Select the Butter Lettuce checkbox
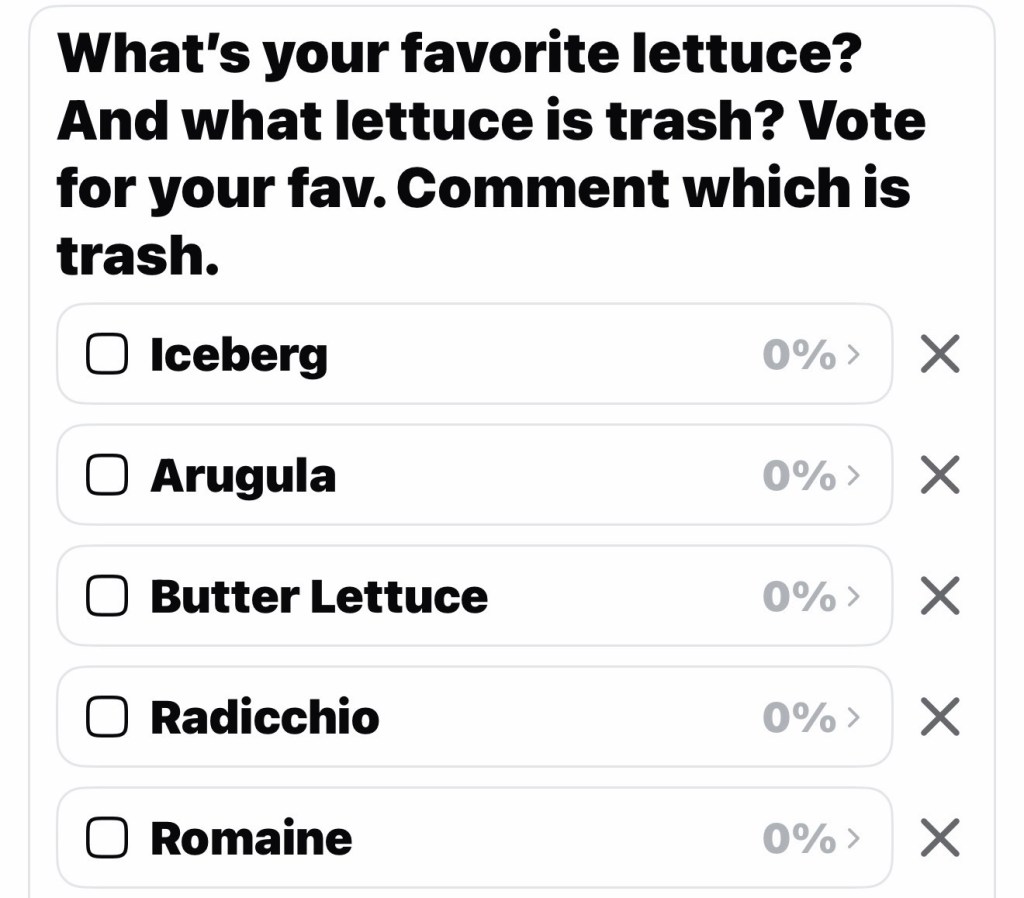This screenshot has height=898, width=1024. [x=106, y=597]
